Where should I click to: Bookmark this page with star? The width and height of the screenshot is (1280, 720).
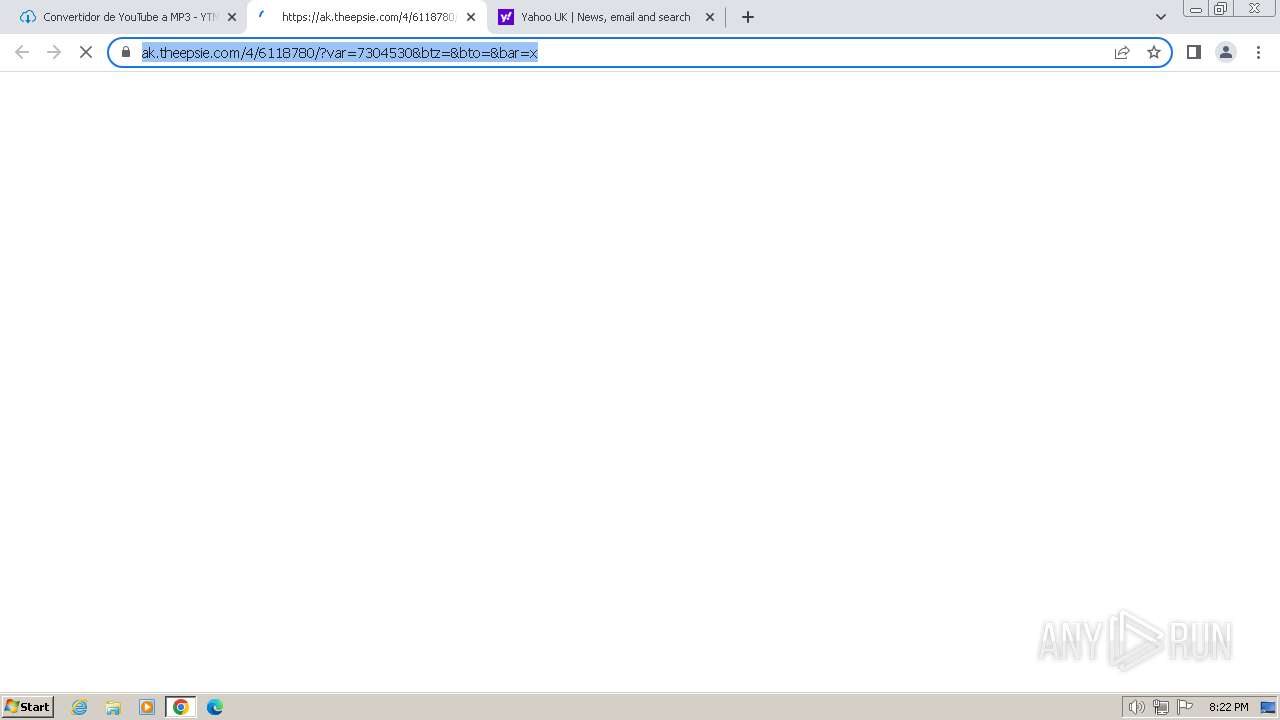click(1154, 52)
